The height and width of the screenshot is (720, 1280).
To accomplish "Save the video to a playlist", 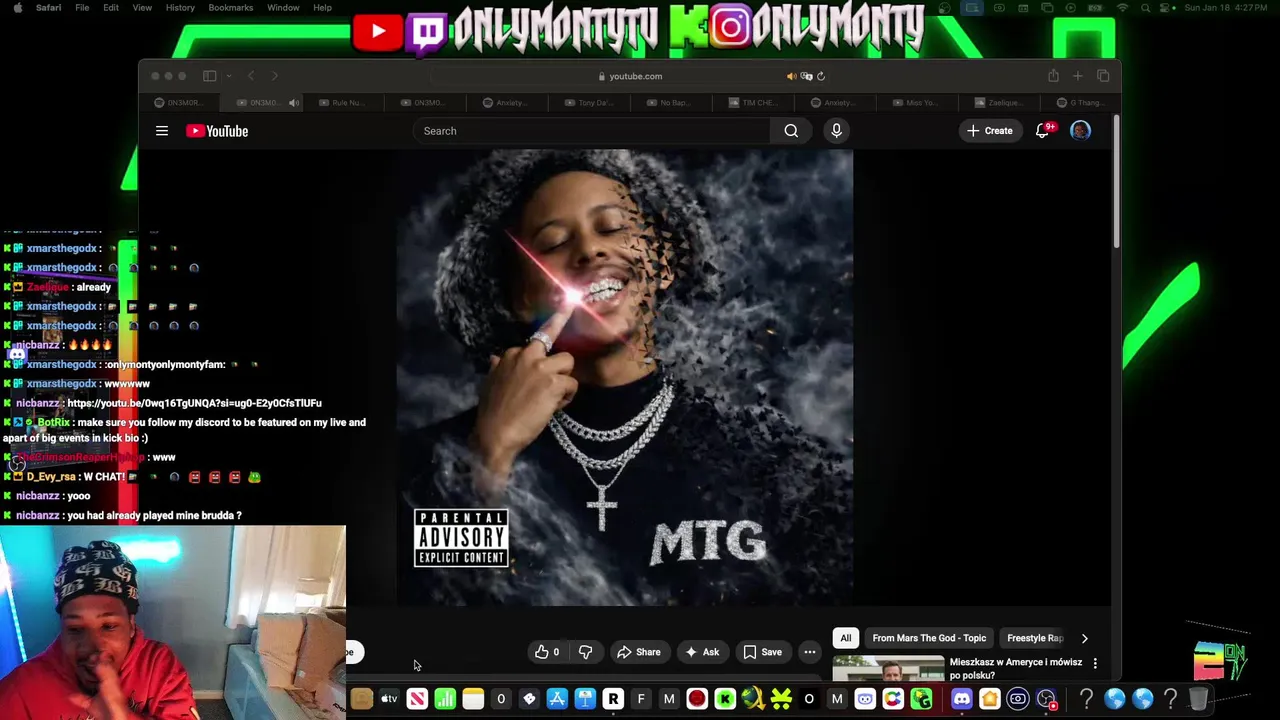I will coord(762,652).
